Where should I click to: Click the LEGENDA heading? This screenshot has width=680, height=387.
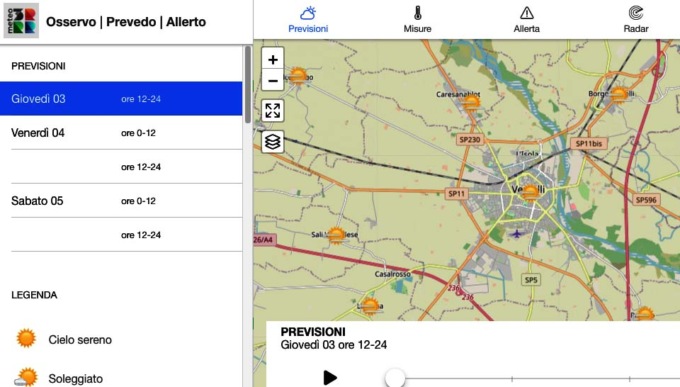[x=34, y=295]
